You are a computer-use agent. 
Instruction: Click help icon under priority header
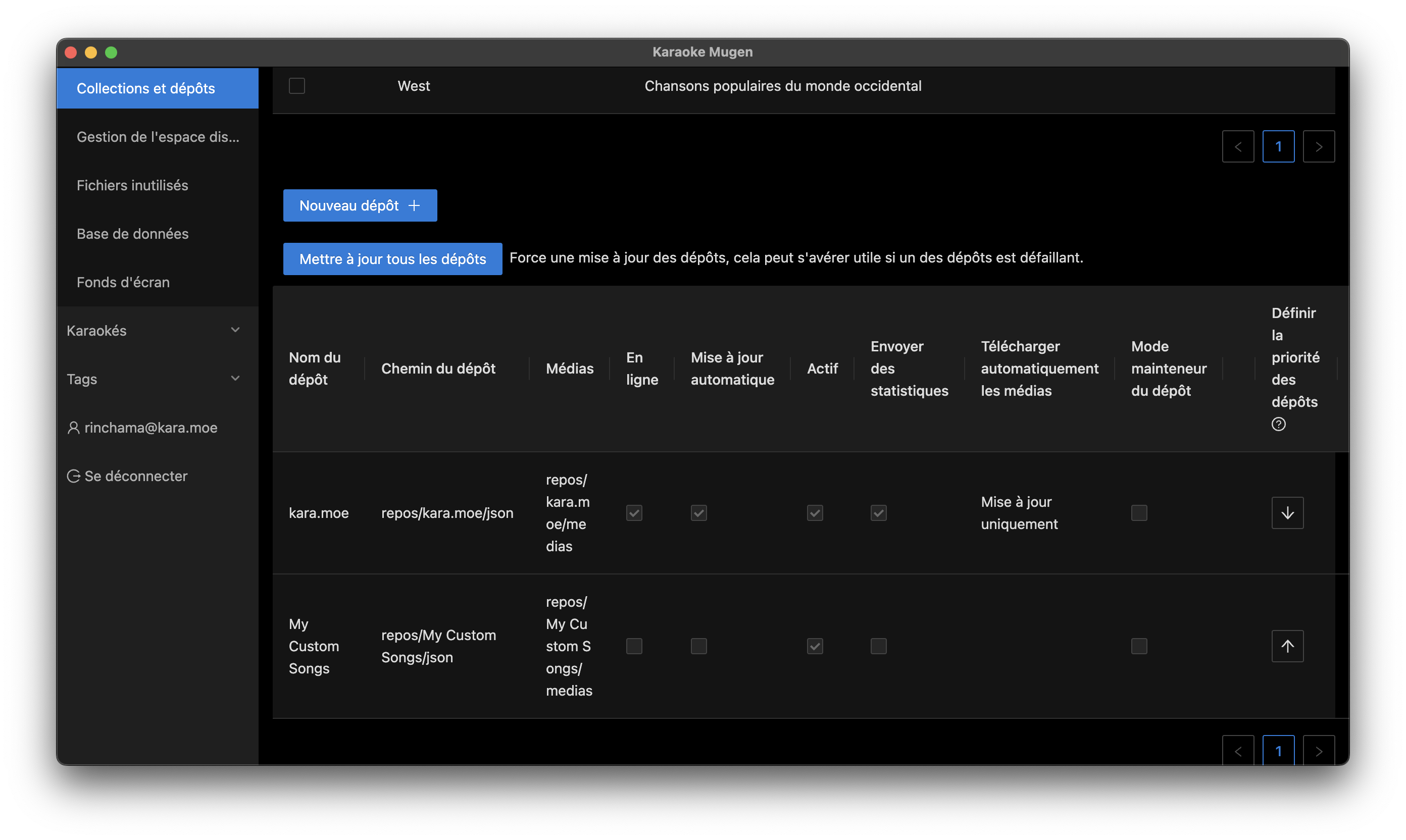click(1278, 424)
